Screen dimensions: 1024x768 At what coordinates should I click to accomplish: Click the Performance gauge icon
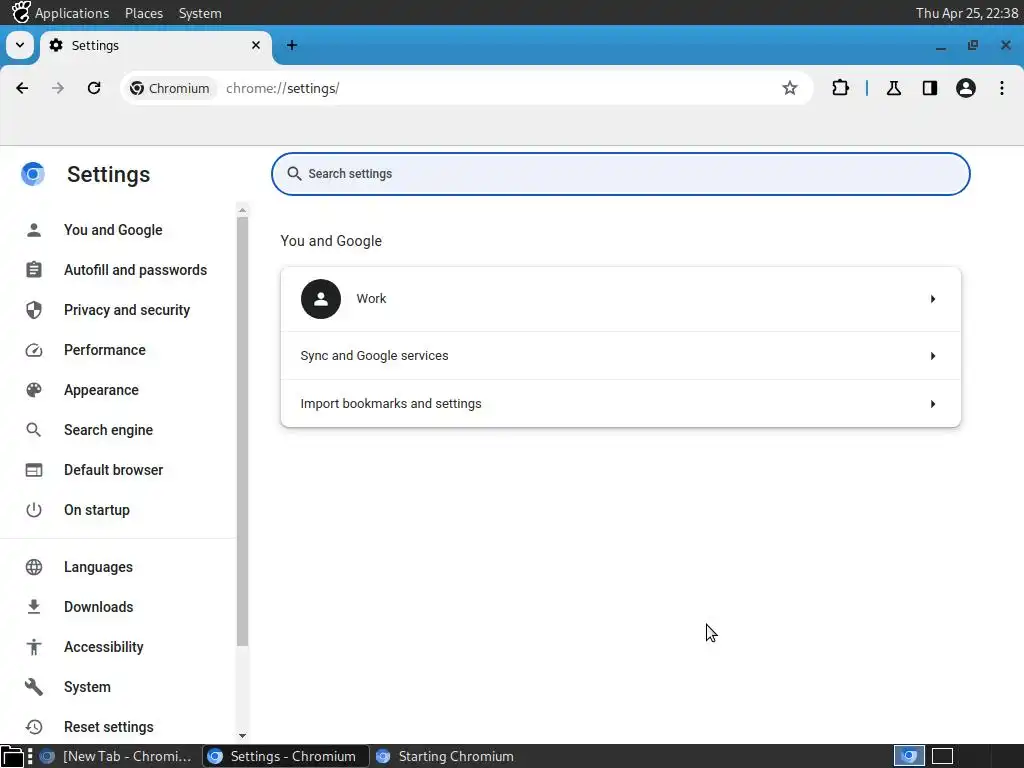pos(34,350)
